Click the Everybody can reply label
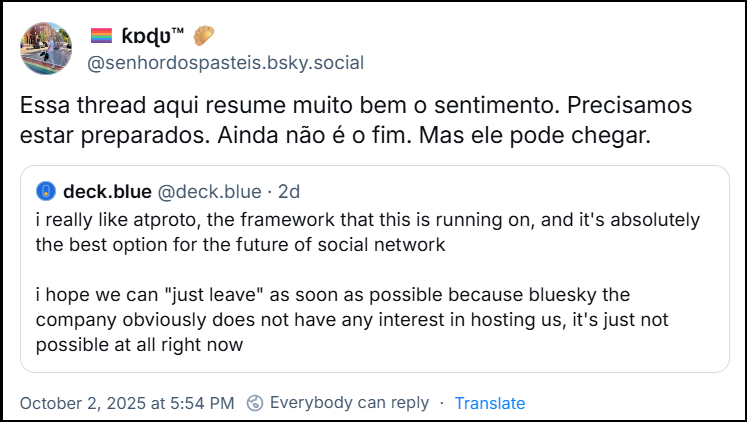Viewport: 747px width, 422px height. pyautogui.click(x=349, y=403)
